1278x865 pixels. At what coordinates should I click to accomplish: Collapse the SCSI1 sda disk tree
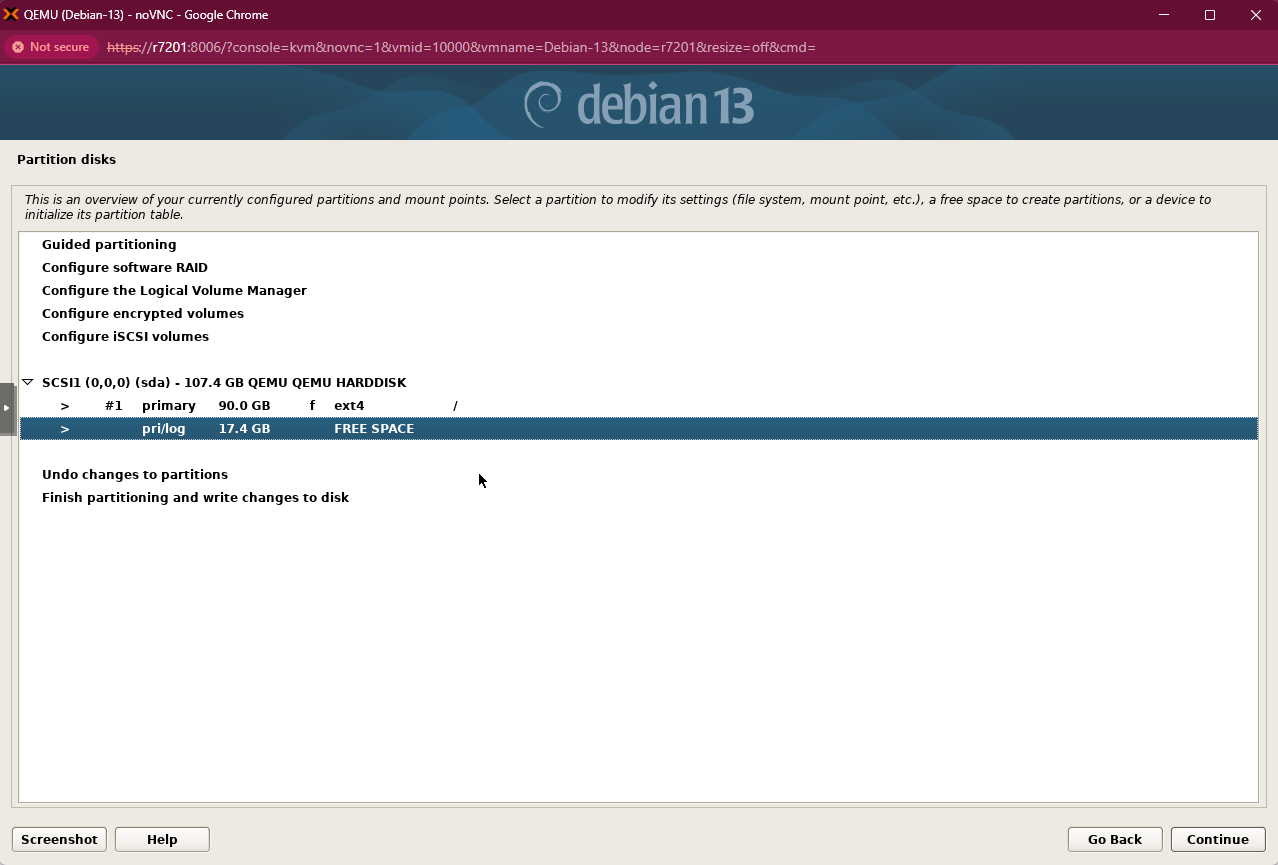[x=28, y=382]
